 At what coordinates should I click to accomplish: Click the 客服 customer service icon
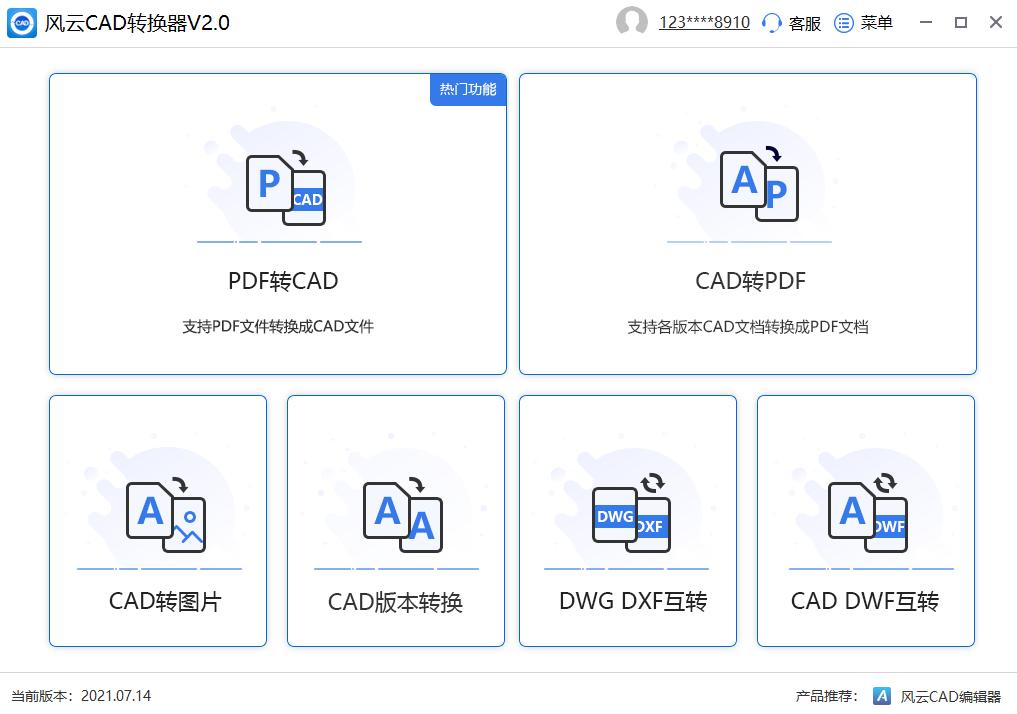(771, 22)
